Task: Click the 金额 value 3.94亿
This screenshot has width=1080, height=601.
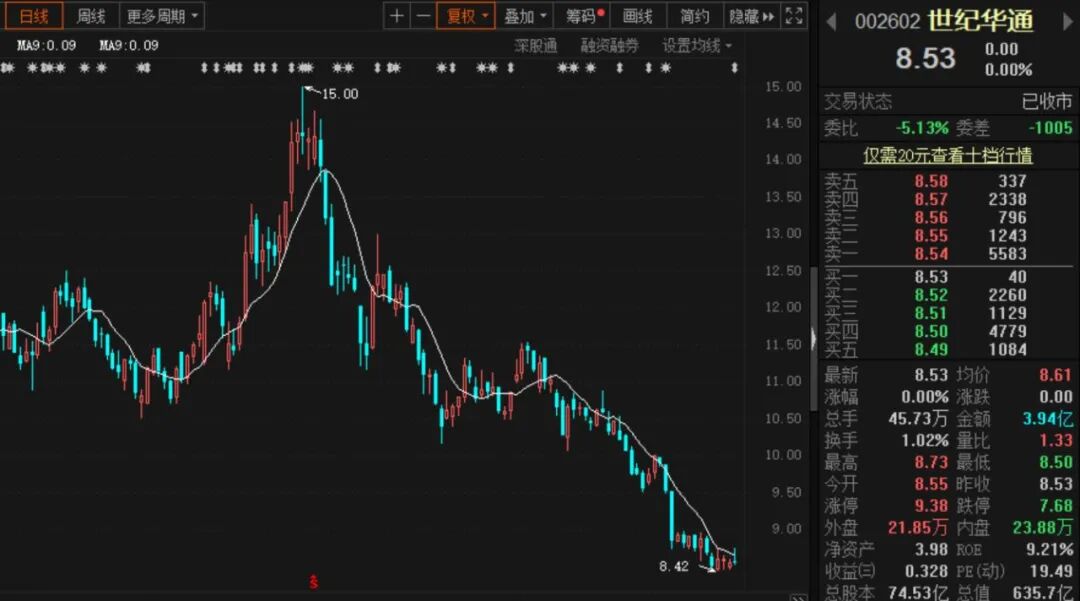Action: [x=1048, y=419]
